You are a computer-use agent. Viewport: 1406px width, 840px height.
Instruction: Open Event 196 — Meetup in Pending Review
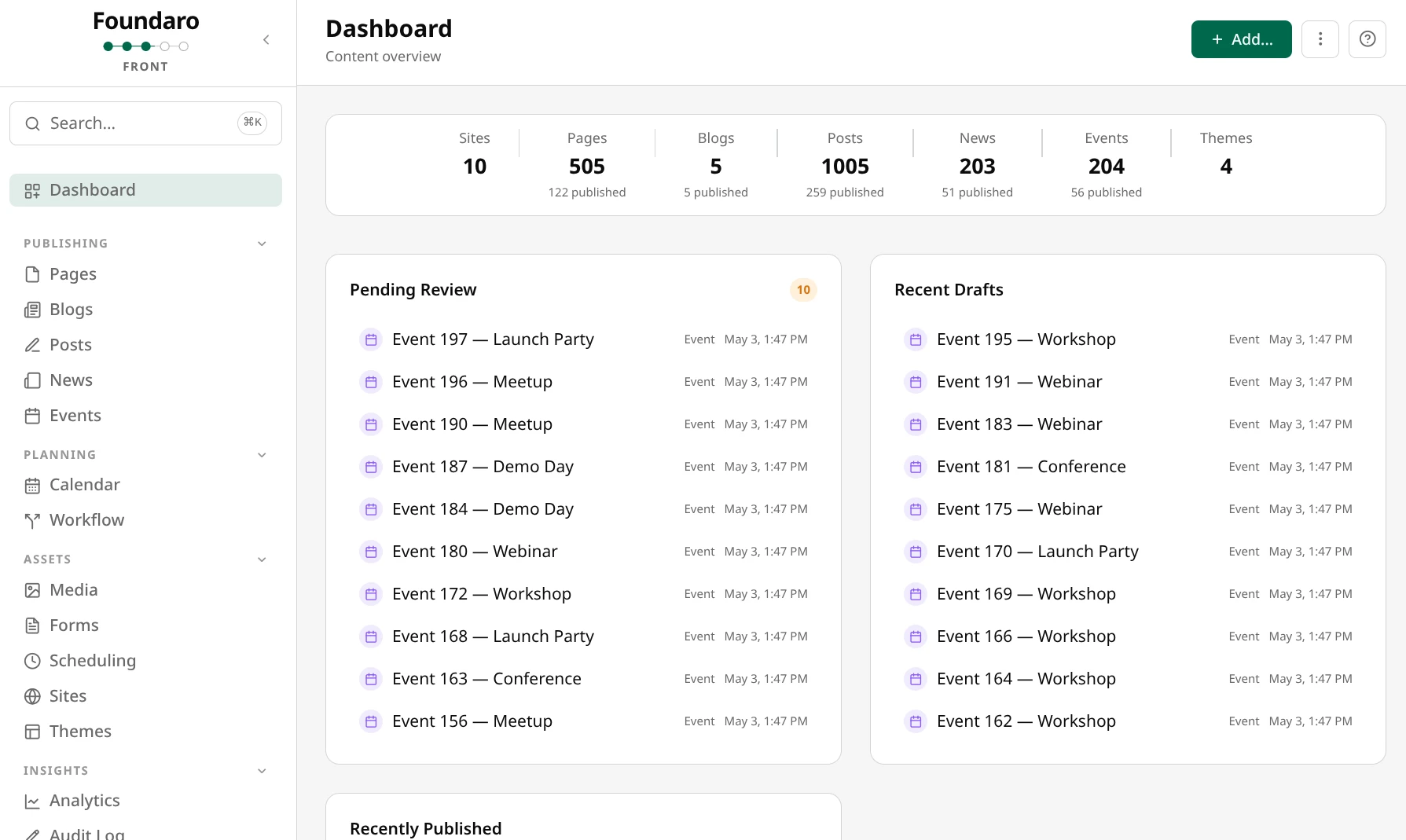(x=583, y=382)
